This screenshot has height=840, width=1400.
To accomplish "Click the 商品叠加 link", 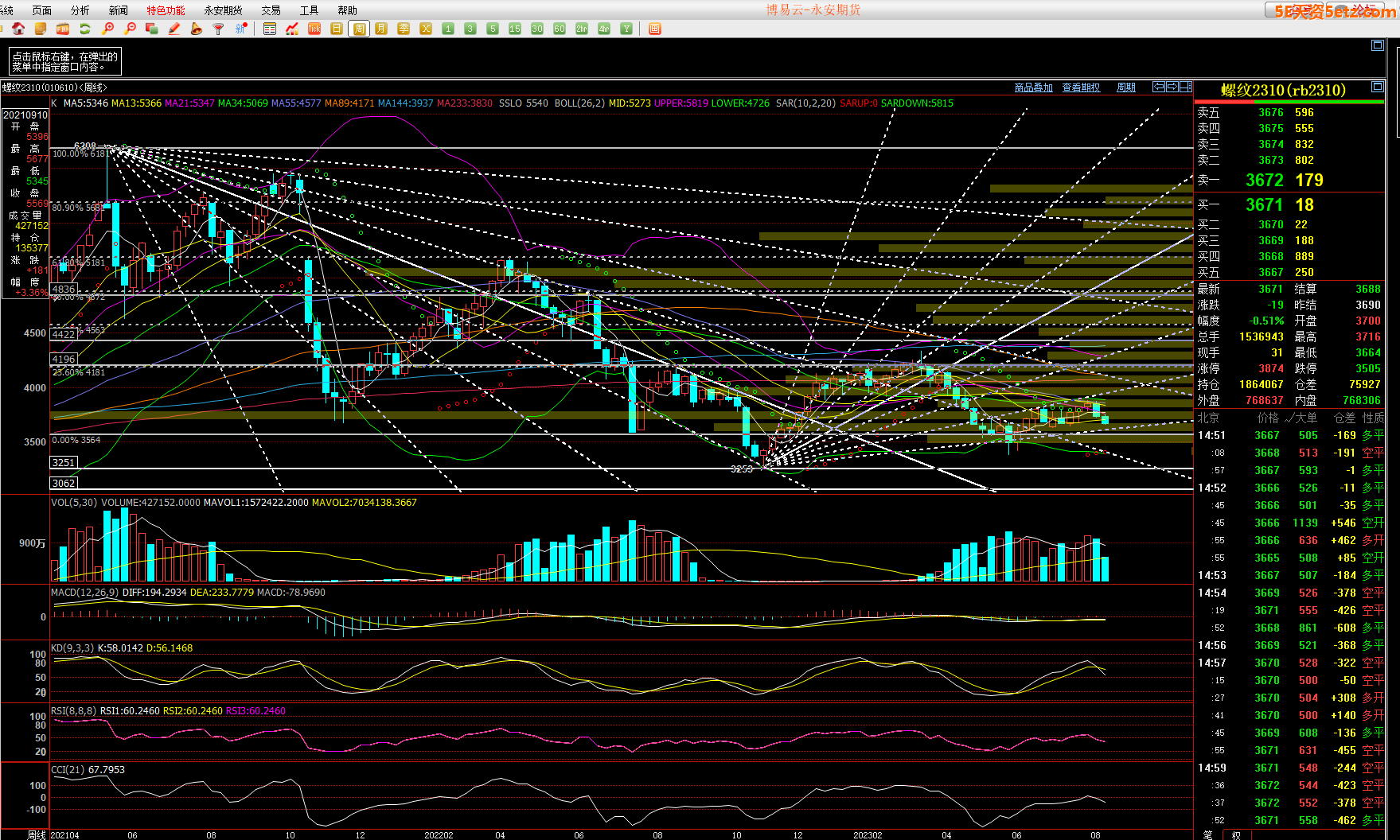I will [x=1033, y=87].
